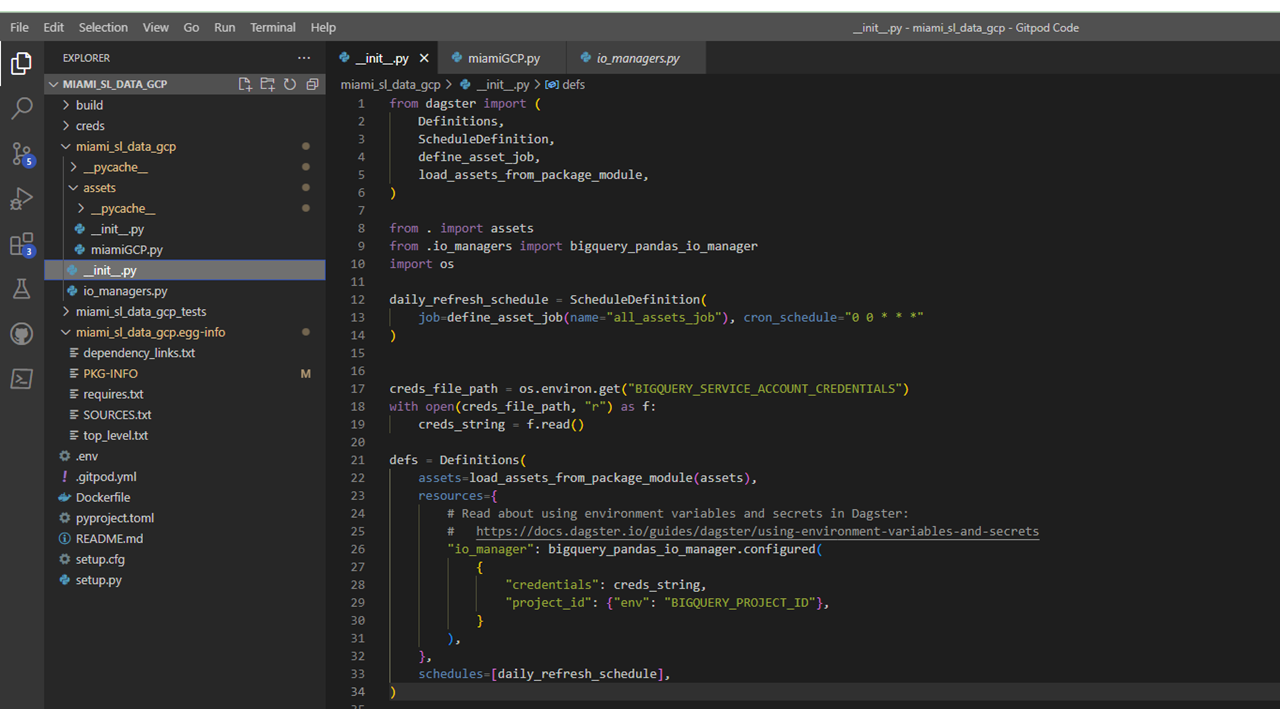This screenshot has width=1280, height=720.
Task: Open the View menu
Action: (x=156, y=27)
